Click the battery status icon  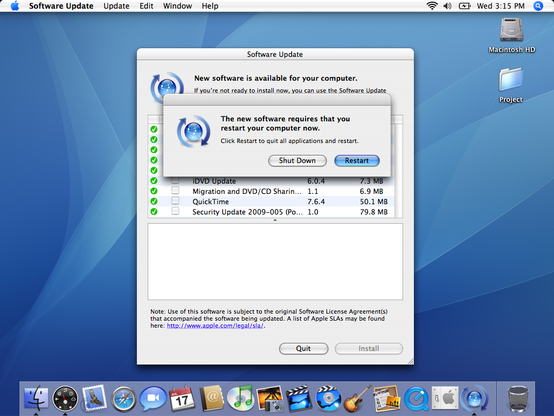464,6
